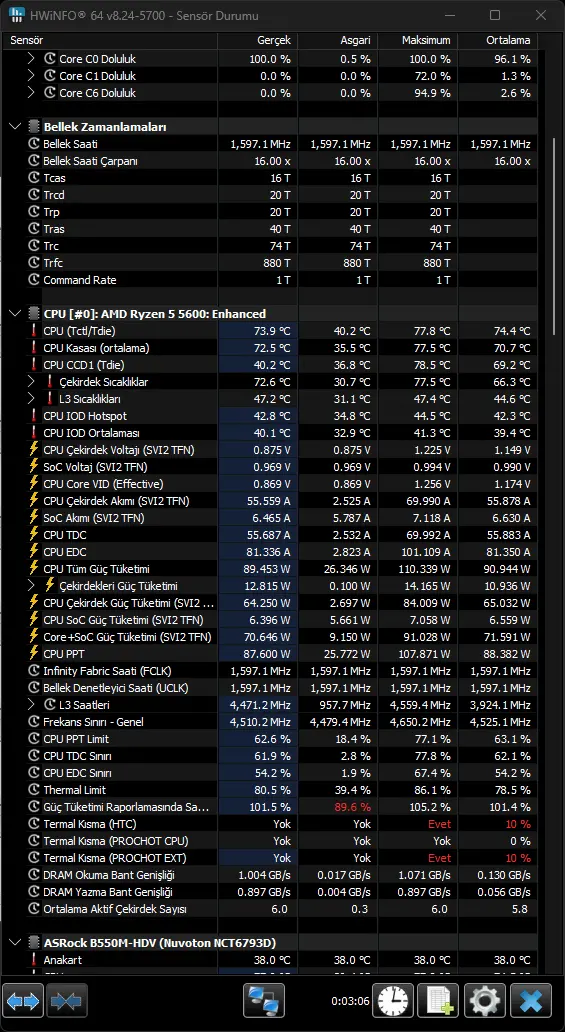This screenshot has height=1032, width=565.
Task: Open sensor settings gear icon
Action: 485,1001
